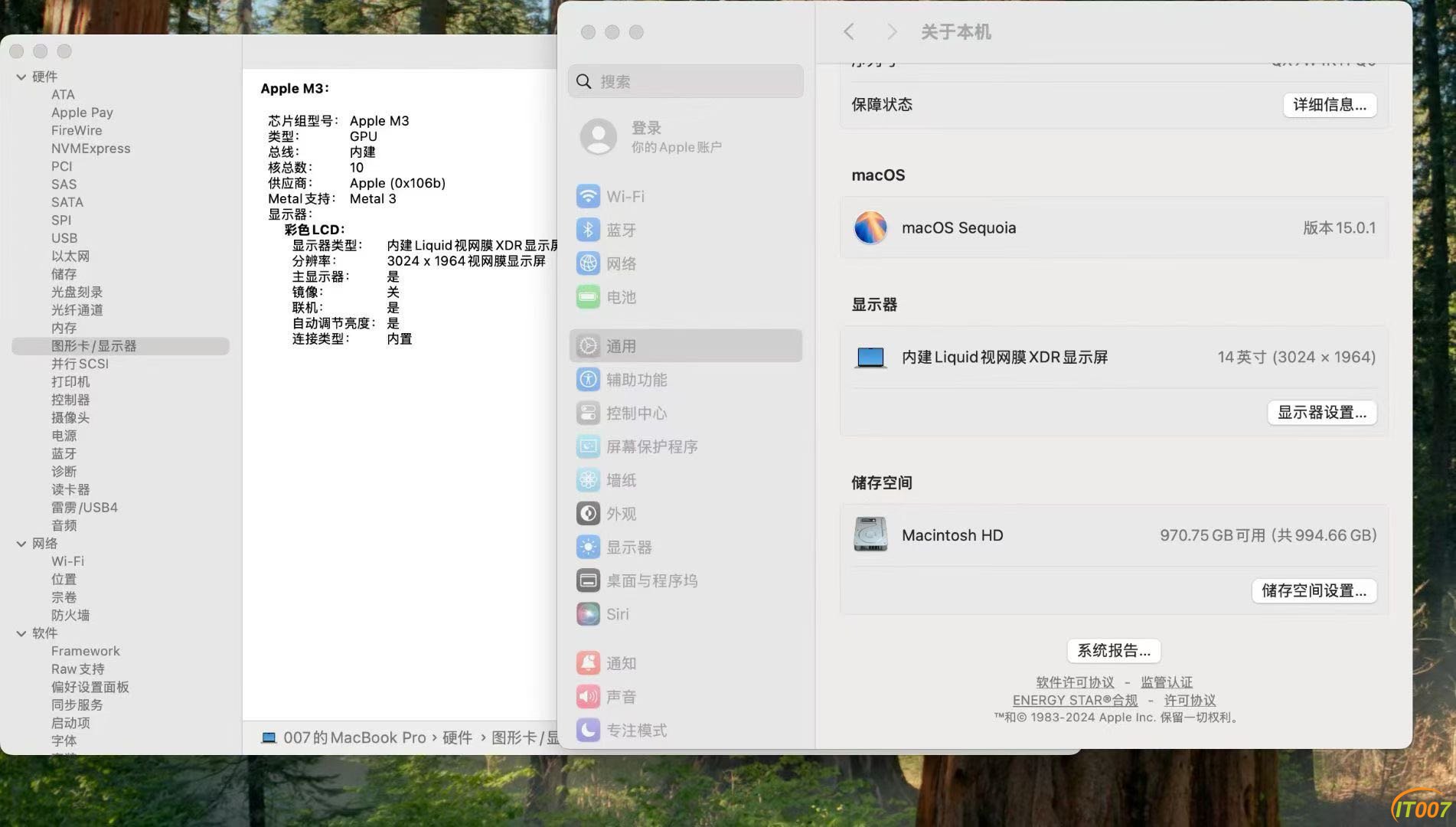Open Wi-Fi settings icon in sidebar
1456x827 pixels.
tap(588, 197)
